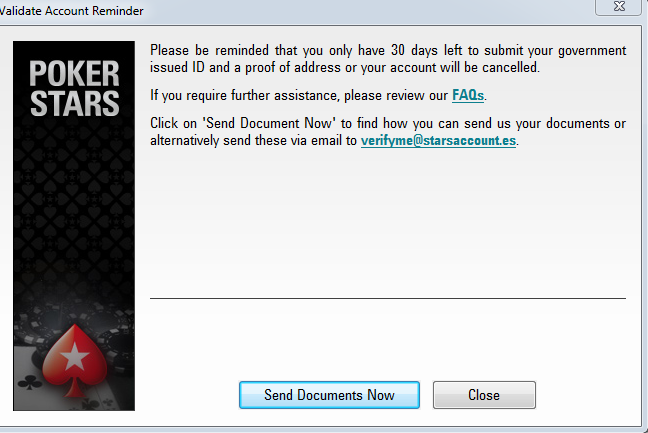648x433 pixels.
Task: Click the word STARS in the logo
Action: coord(75,103)
